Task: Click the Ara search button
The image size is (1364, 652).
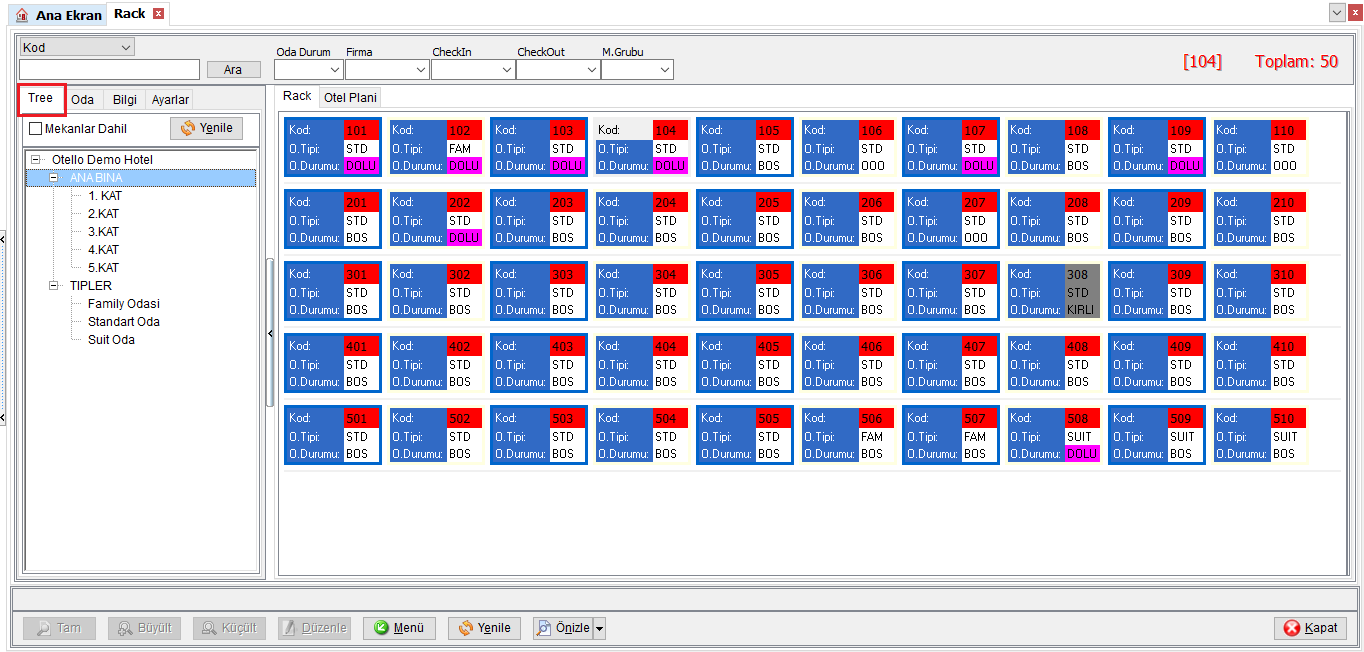Action: (x=233, y=70)
